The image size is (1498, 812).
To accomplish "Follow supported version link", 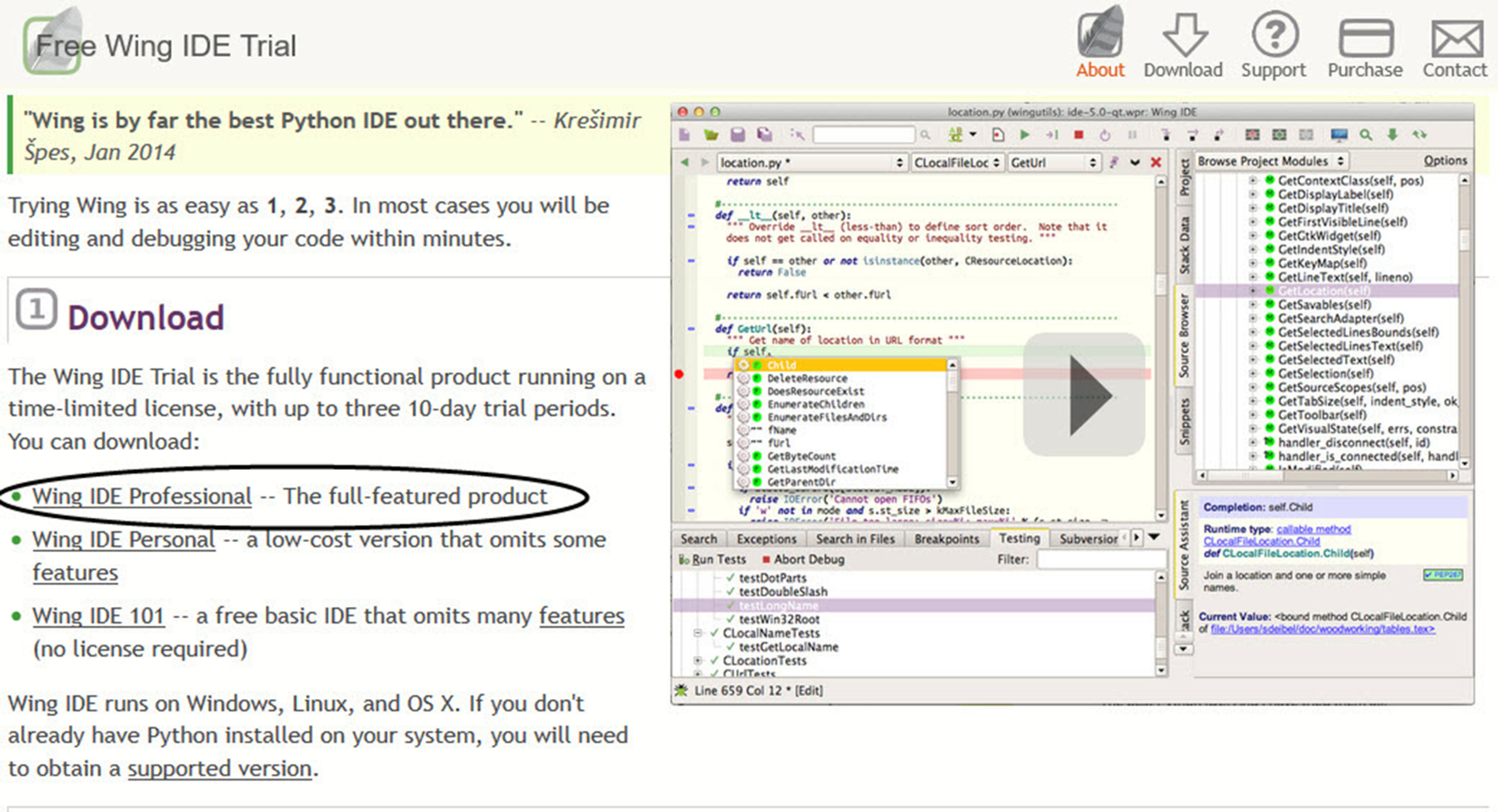I will 220,769.
